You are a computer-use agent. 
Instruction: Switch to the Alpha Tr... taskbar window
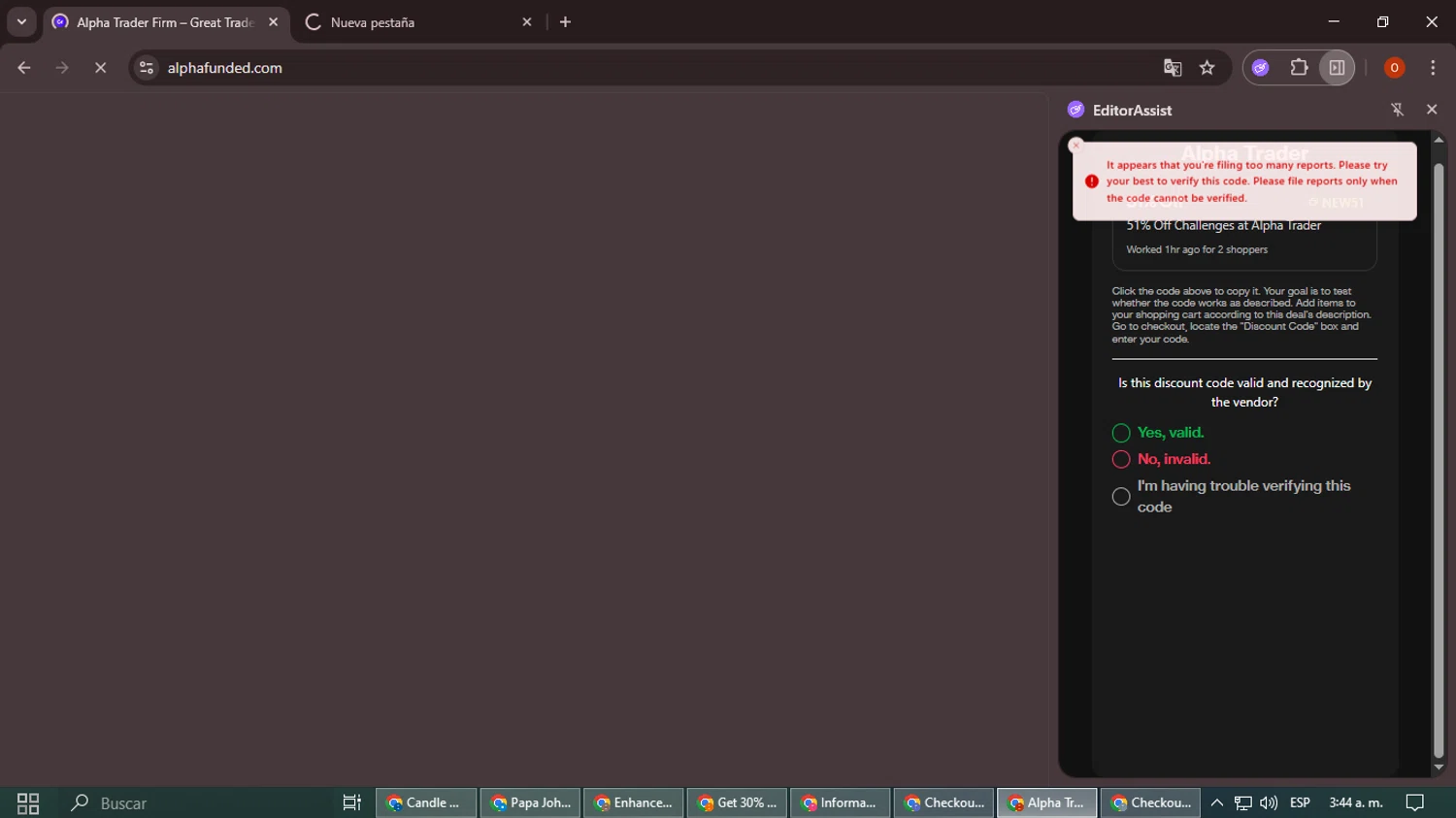tap(1047, 803)
